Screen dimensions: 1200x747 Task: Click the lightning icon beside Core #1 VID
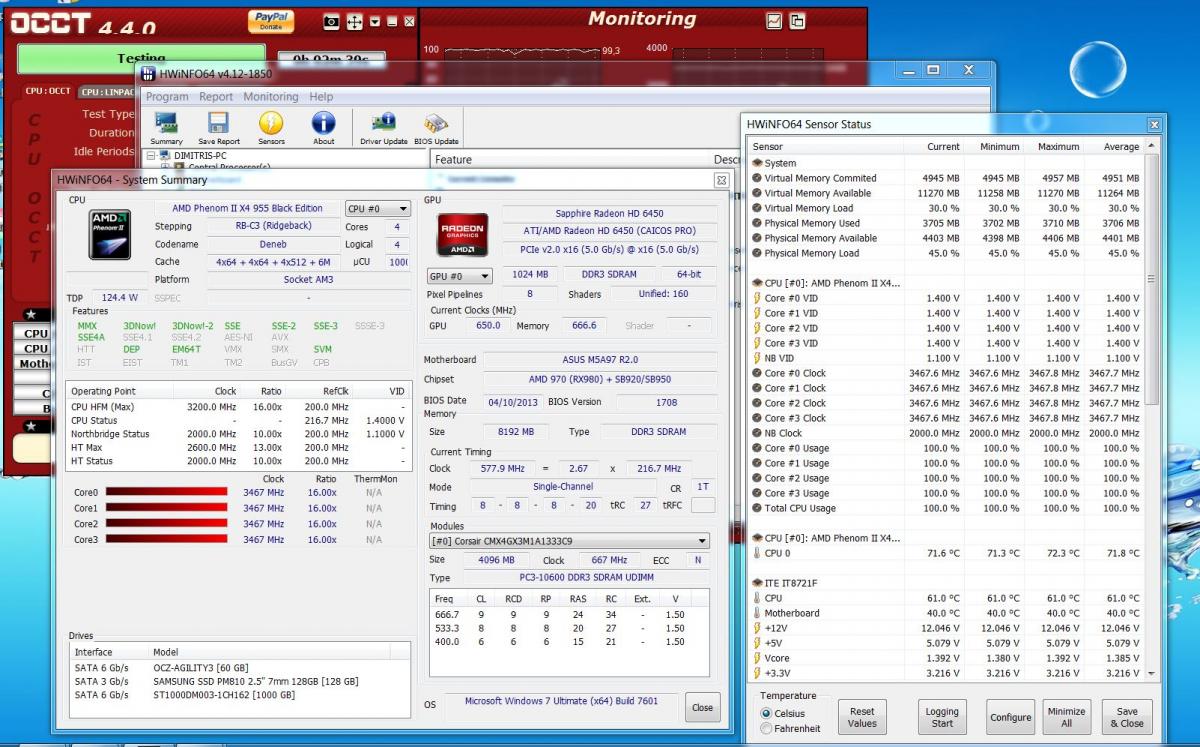[757, 313]
